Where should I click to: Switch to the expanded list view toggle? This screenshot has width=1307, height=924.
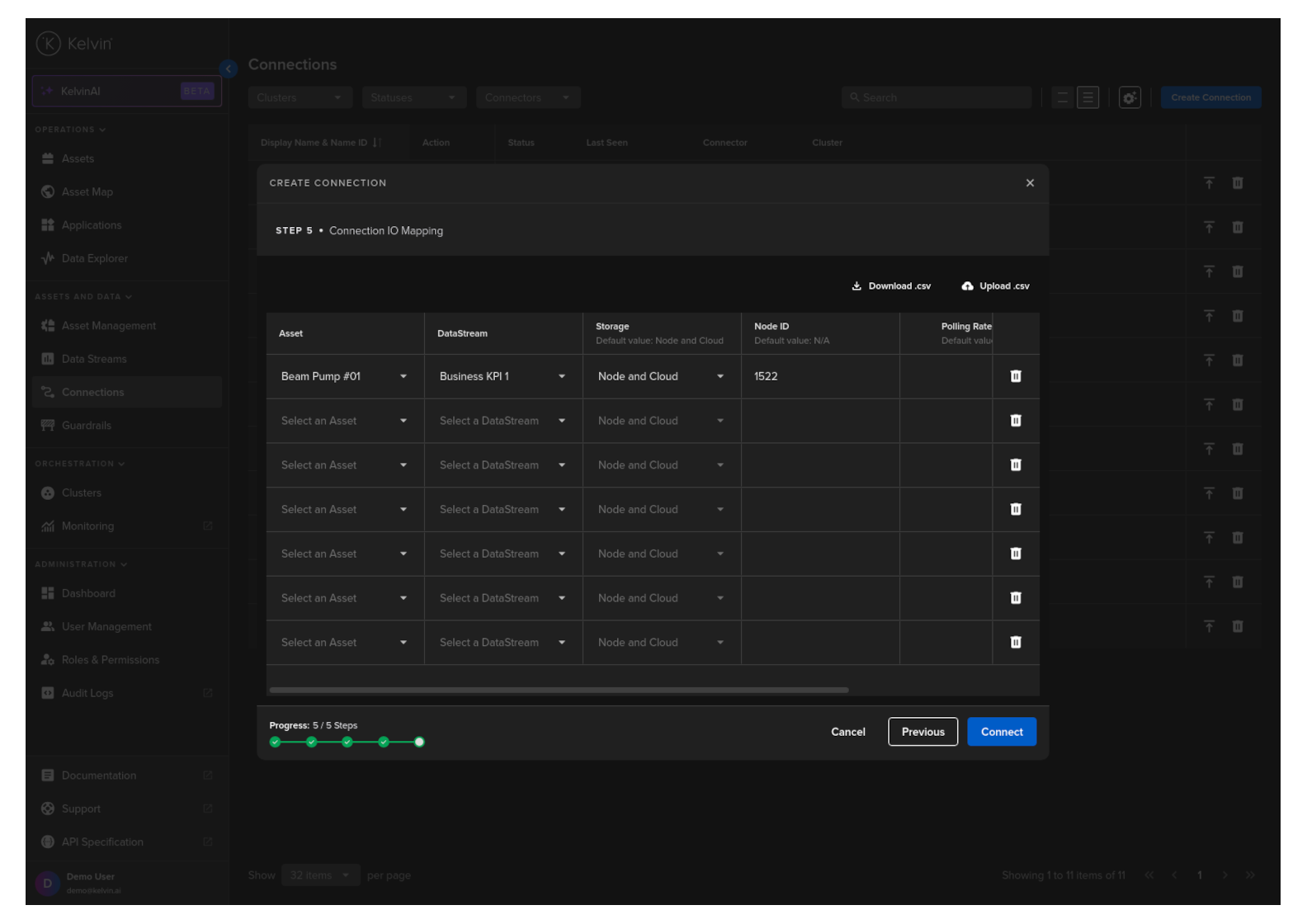coord(1088,97)
